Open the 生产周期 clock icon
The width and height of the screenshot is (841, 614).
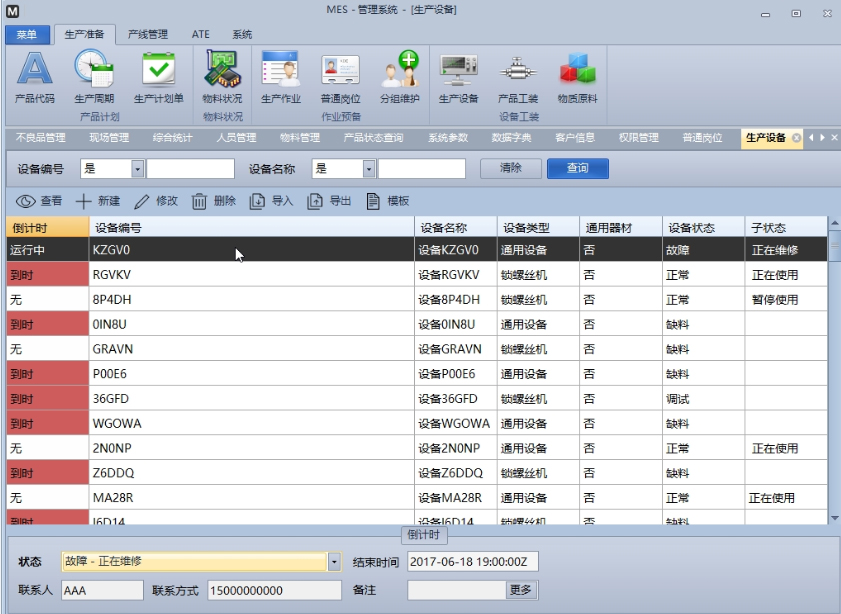click(94, 68)
